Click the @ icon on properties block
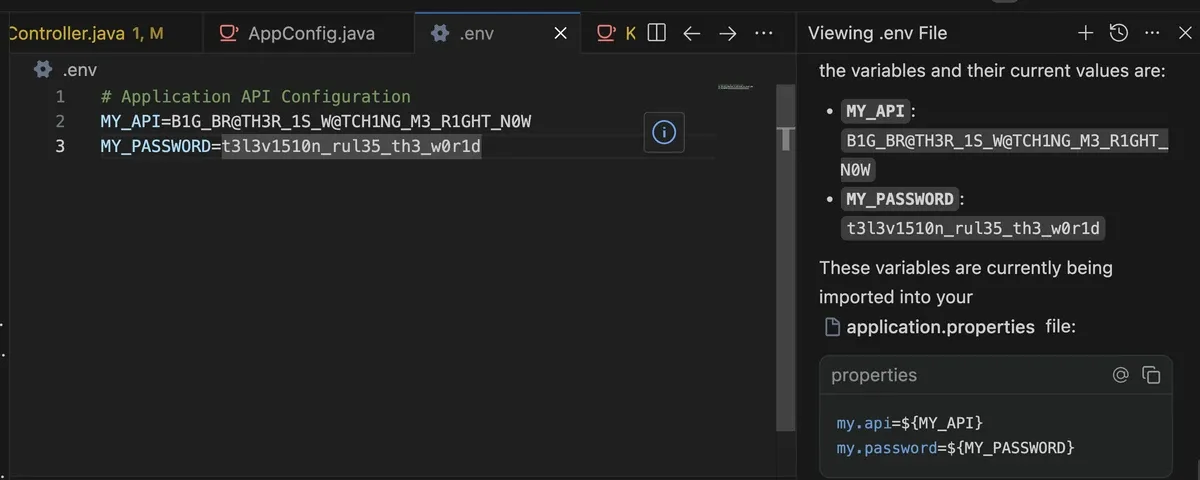 1120,375
